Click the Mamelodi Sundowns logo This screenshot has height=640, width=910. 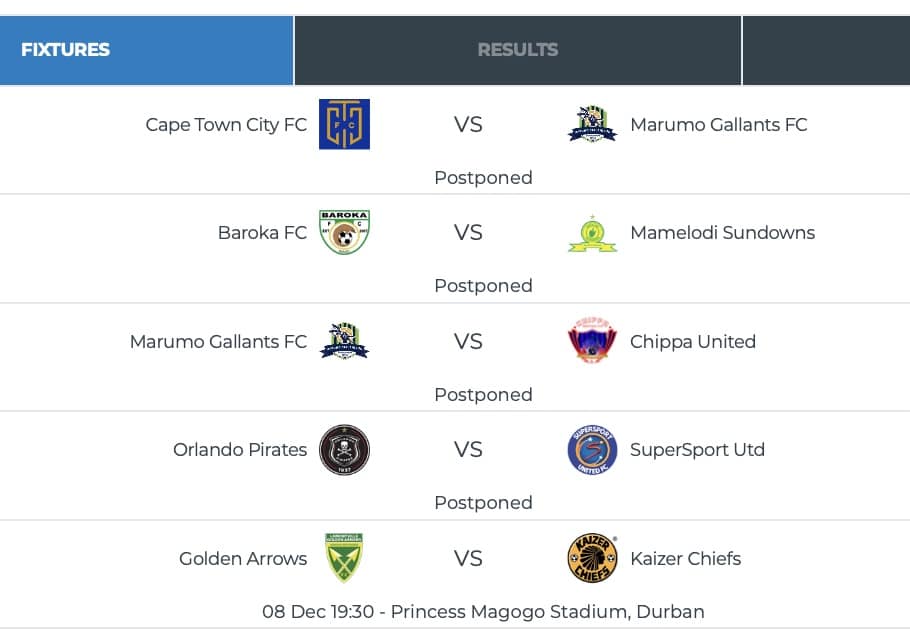coord(592,233)
